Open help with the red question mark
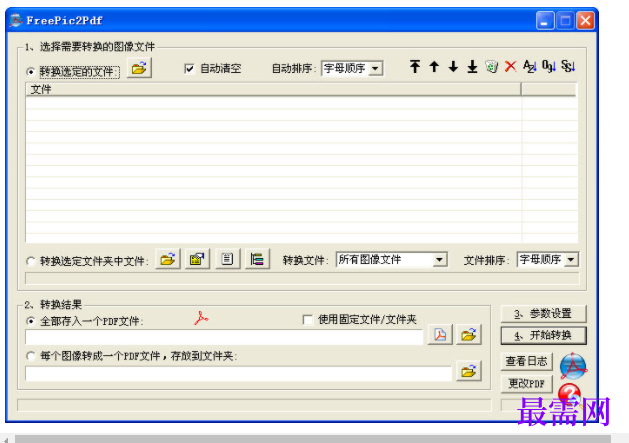Image resolution: width=629 pixels, height=443 pixels. click(x=569, y=393)
